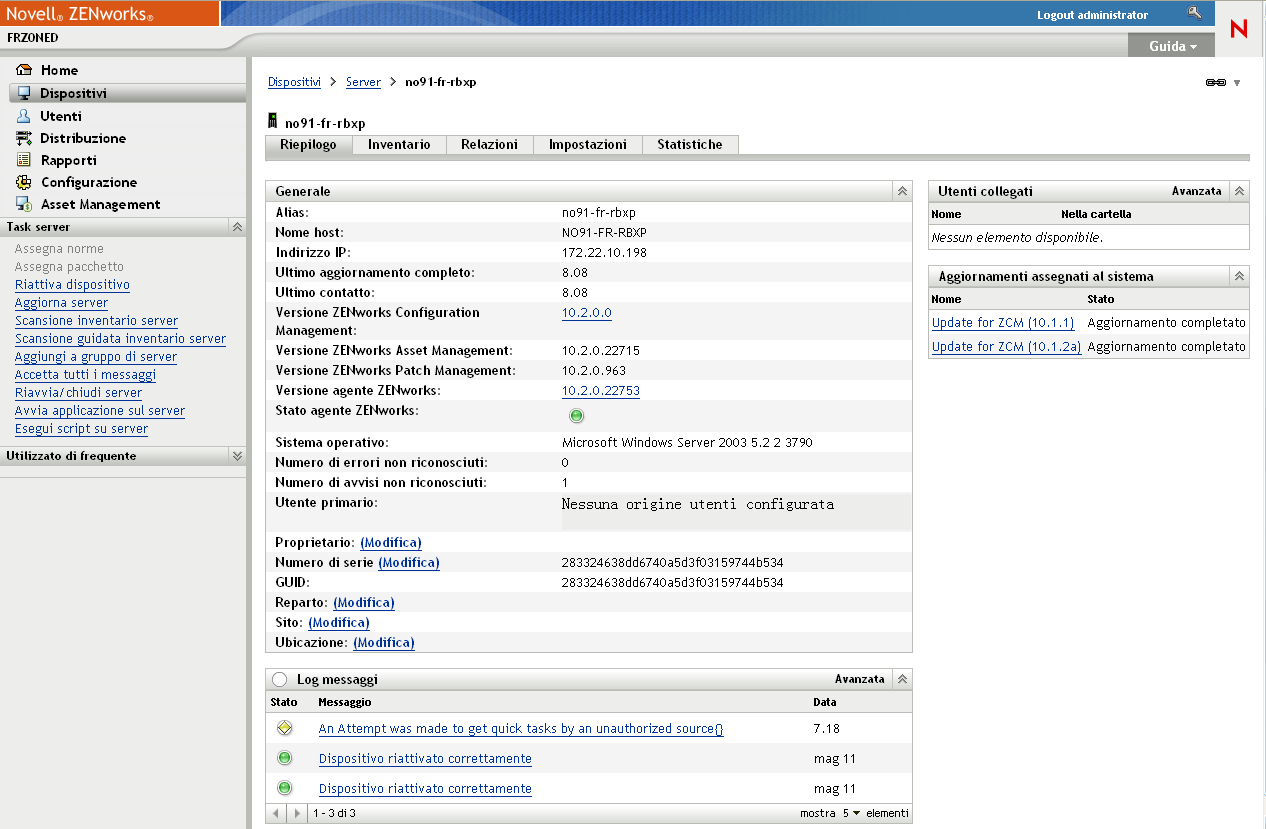
Task: Click the Utenti user icon
Action: 24,116
